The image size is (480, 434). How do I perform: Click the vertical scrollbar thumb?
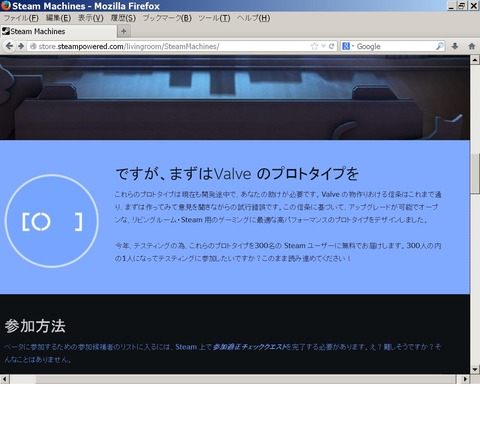click(x=475, y=174)
